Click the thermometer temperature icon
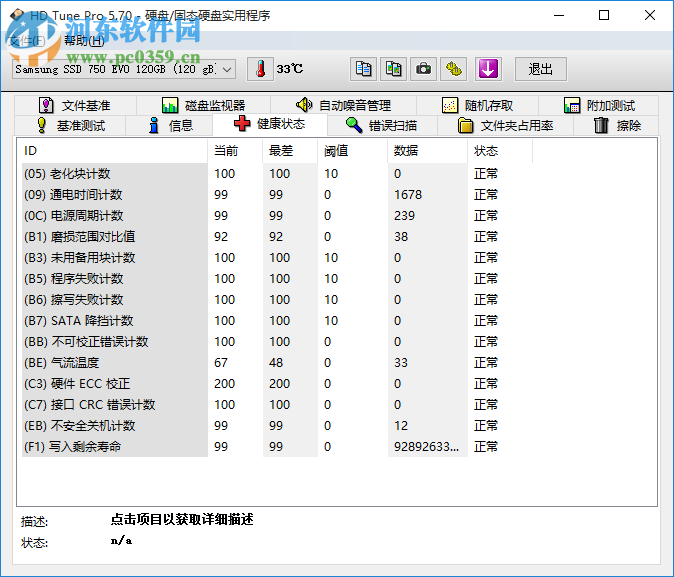The width and height of the screenshot is (674, 577). [x=260, y=69]
